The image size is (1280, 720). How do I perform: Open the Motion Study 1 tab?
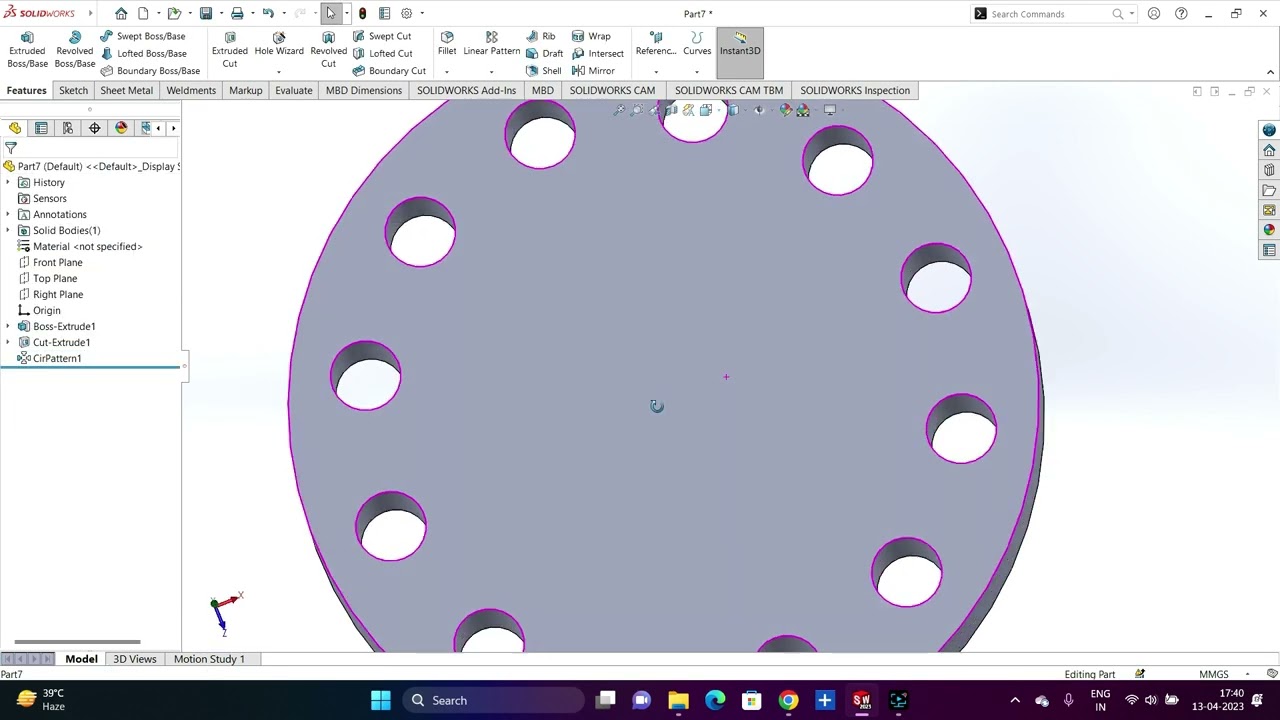[209, 659]
